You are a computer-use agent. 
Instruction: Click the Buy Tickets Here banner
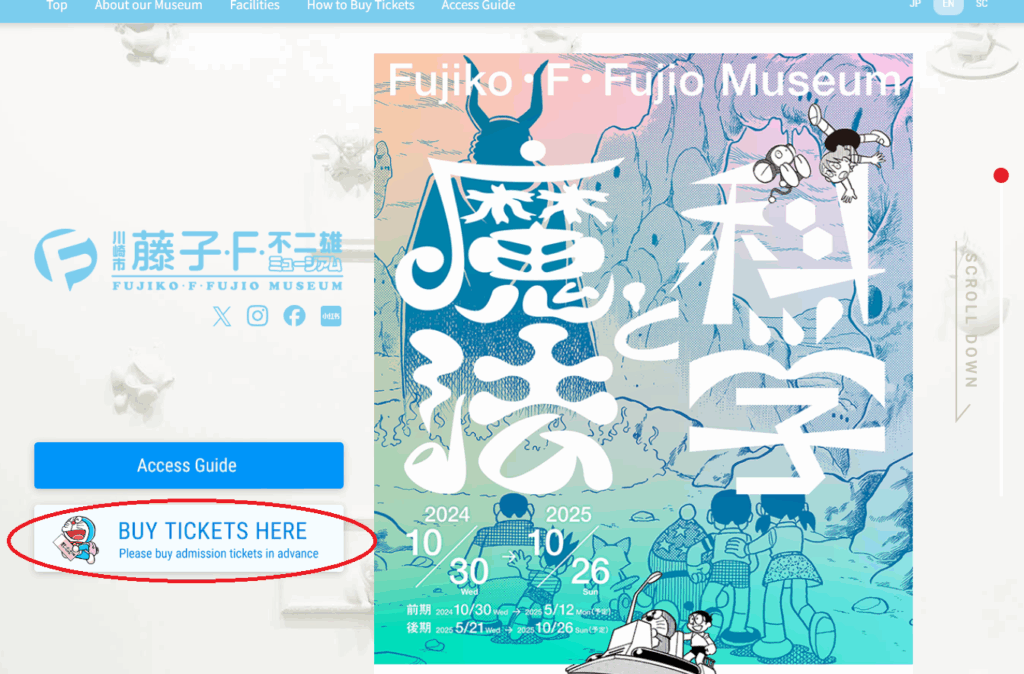189,539
